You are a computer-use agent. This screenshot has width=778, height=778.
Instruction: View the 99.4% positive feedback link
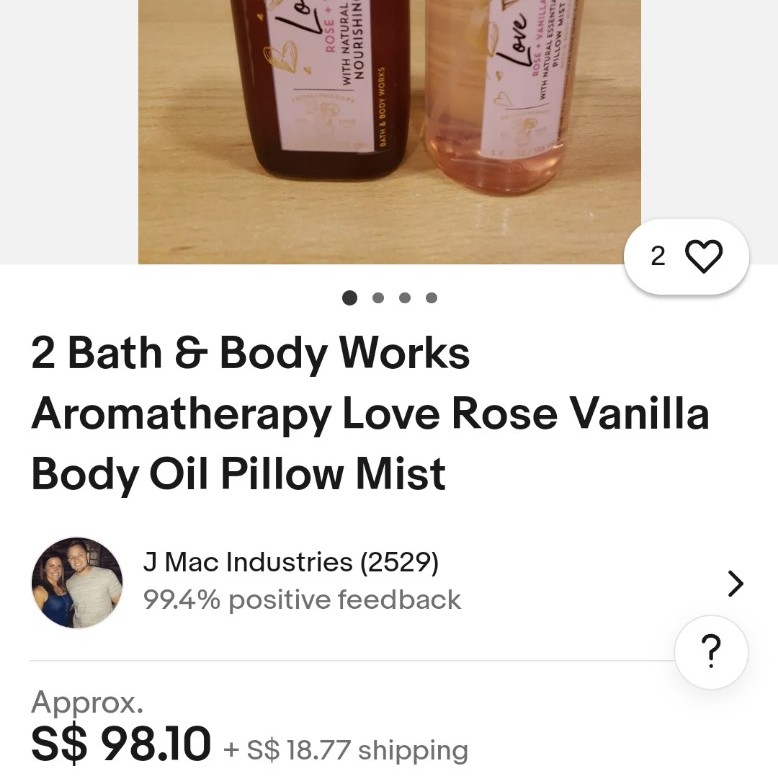pos(302,599)
